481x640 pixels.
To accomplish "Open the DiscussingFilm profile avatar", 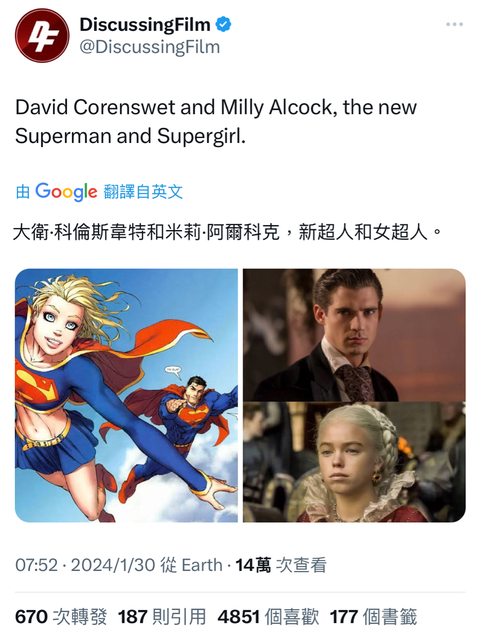I will (x=42, y=36).
